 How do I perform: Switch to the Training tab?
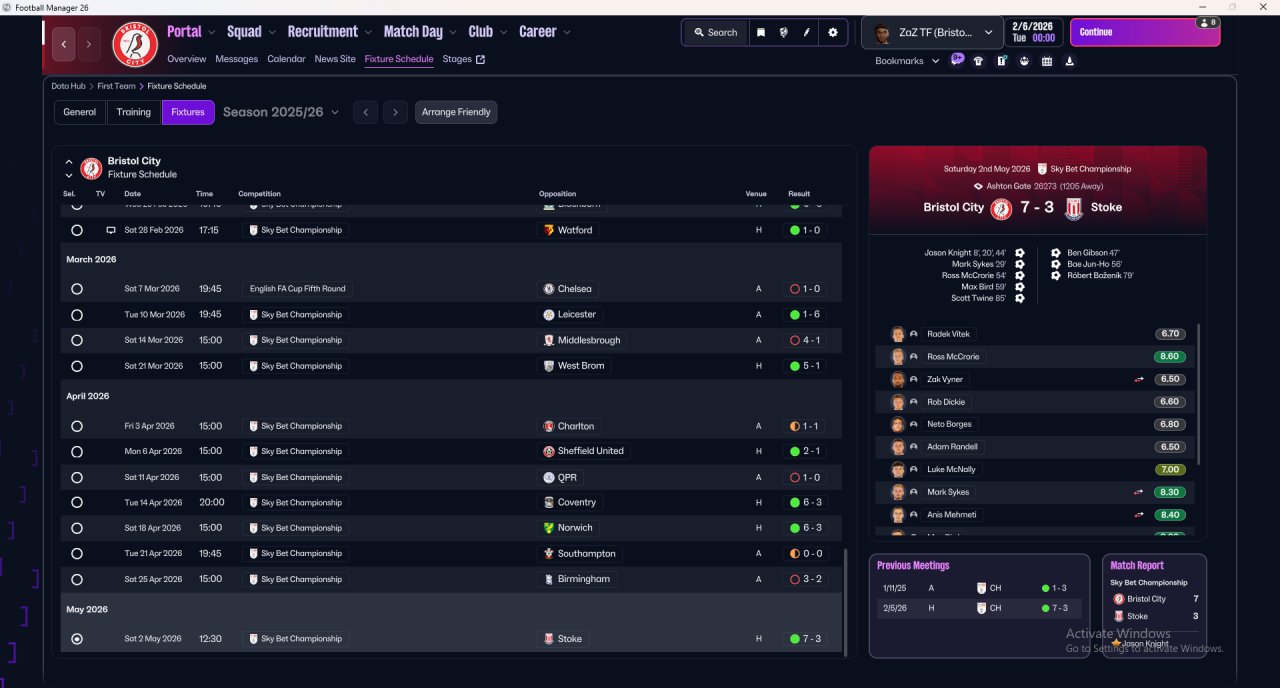[x=134, y=112]
